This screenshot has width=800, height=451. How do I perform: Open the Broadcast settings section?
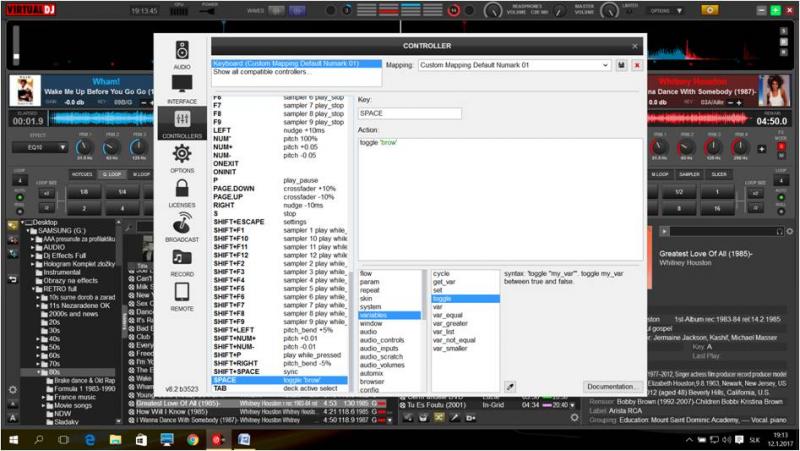[182, 227]
